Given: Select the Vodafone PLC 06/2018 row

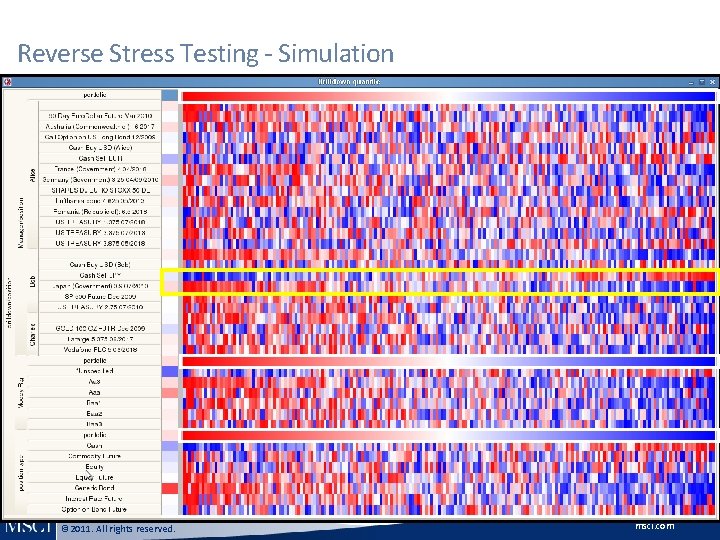Looking at the screenshot, I should pyautogui.click(x=100, y=349).
